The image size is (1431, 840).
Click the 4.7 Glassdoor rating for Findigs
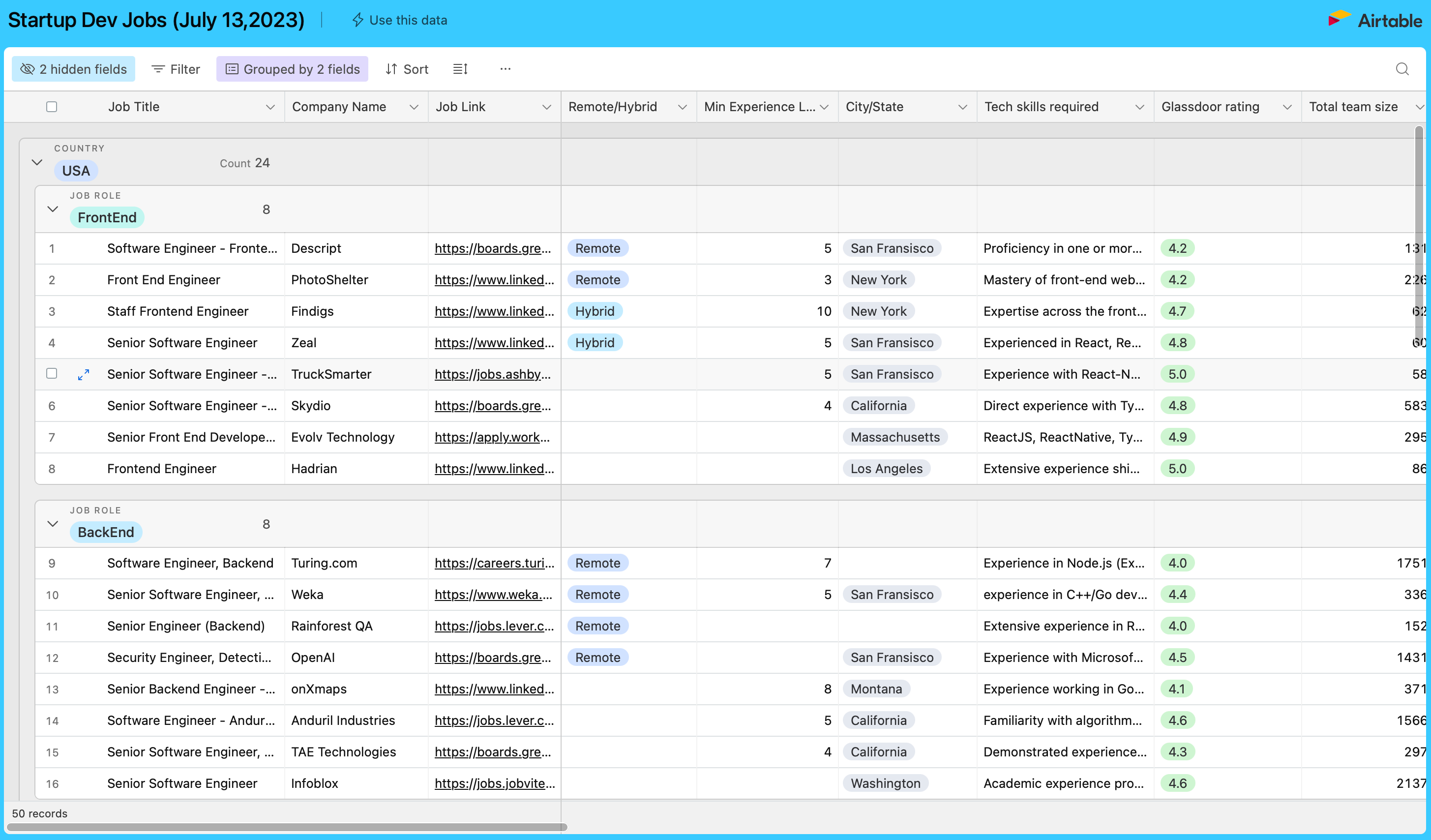tap(1177, 311)
